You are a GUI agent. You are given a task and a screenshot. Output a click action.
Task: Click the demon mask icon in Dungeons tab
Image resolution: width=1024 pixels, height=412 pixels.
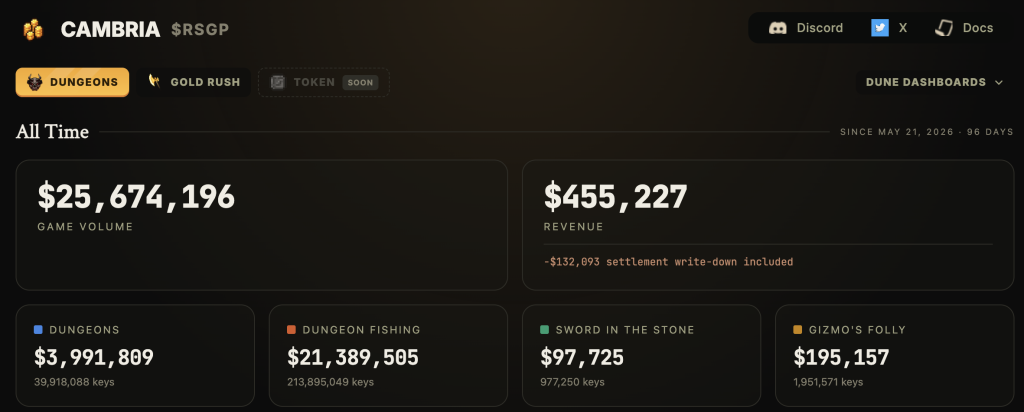tap(35, 82)
